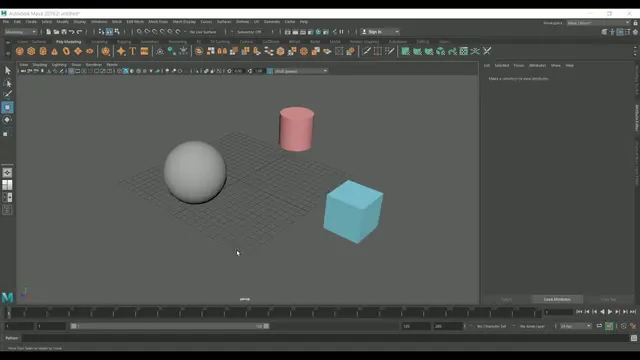Screen dimensions: 640x360
Task: Click the green Cylindrical UV mapping shelf icon
Action: [417, 51]
